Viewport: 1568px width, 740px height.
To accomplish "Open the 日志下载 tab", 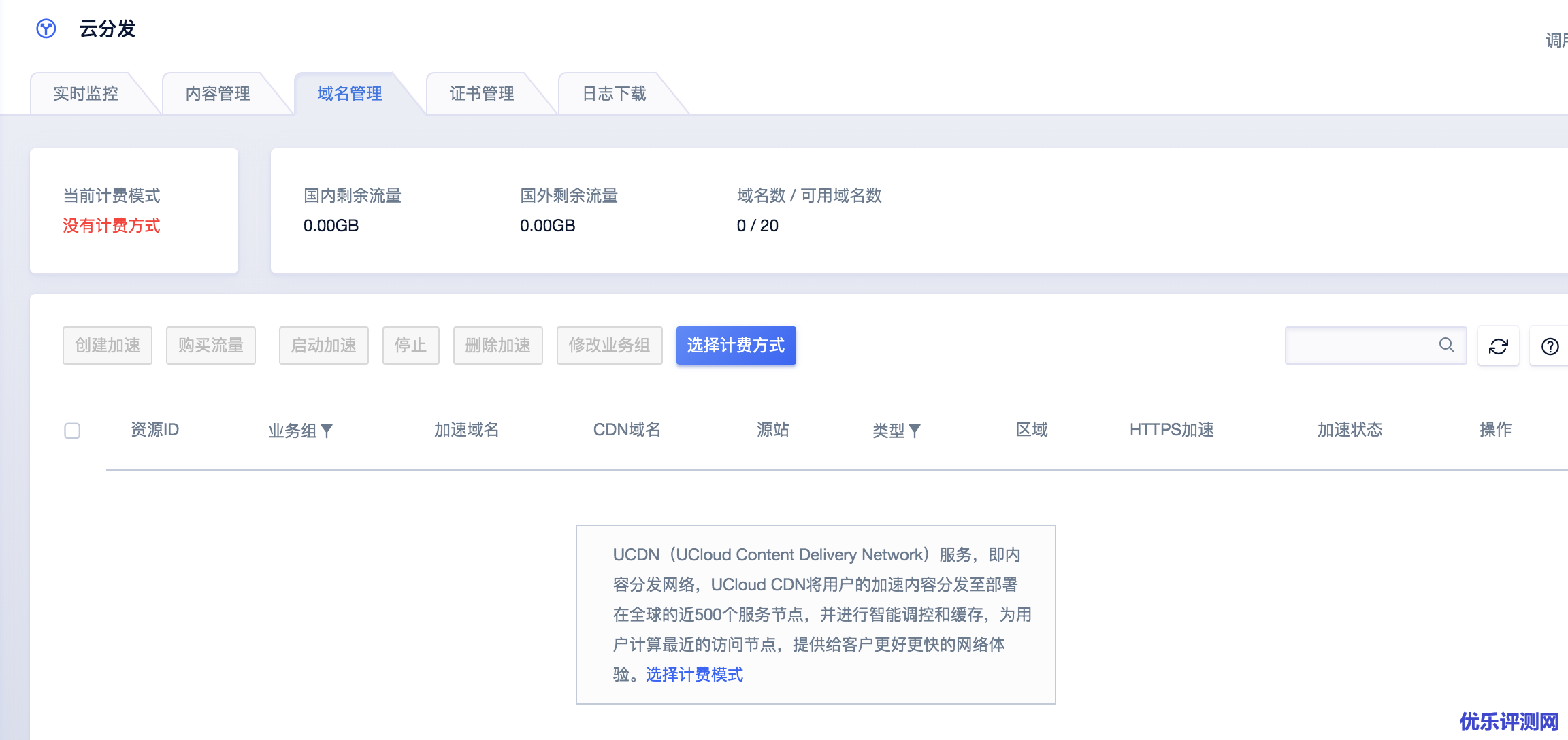I will point(614,94).
